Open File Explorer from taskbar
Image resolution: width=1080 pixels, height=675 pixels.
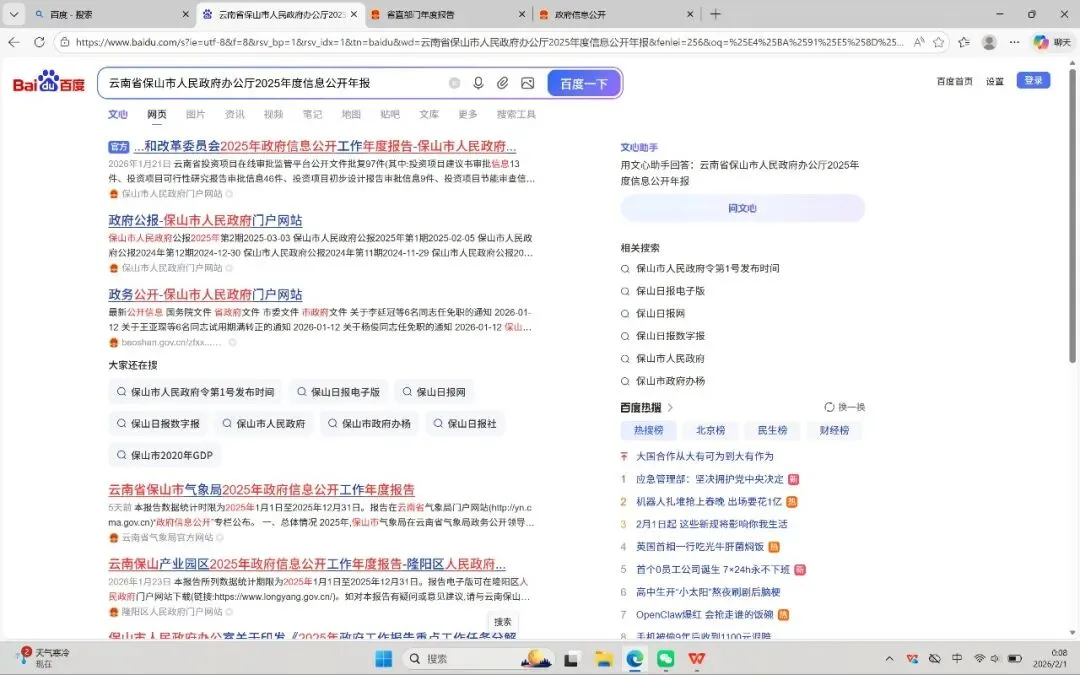click(603, 658)
